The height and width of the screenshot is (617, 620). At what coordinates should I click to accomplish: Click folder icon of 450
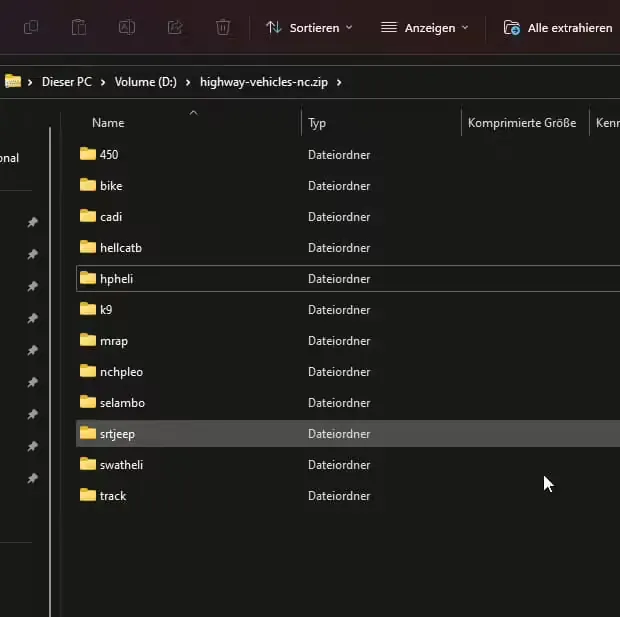coord(88,153)
